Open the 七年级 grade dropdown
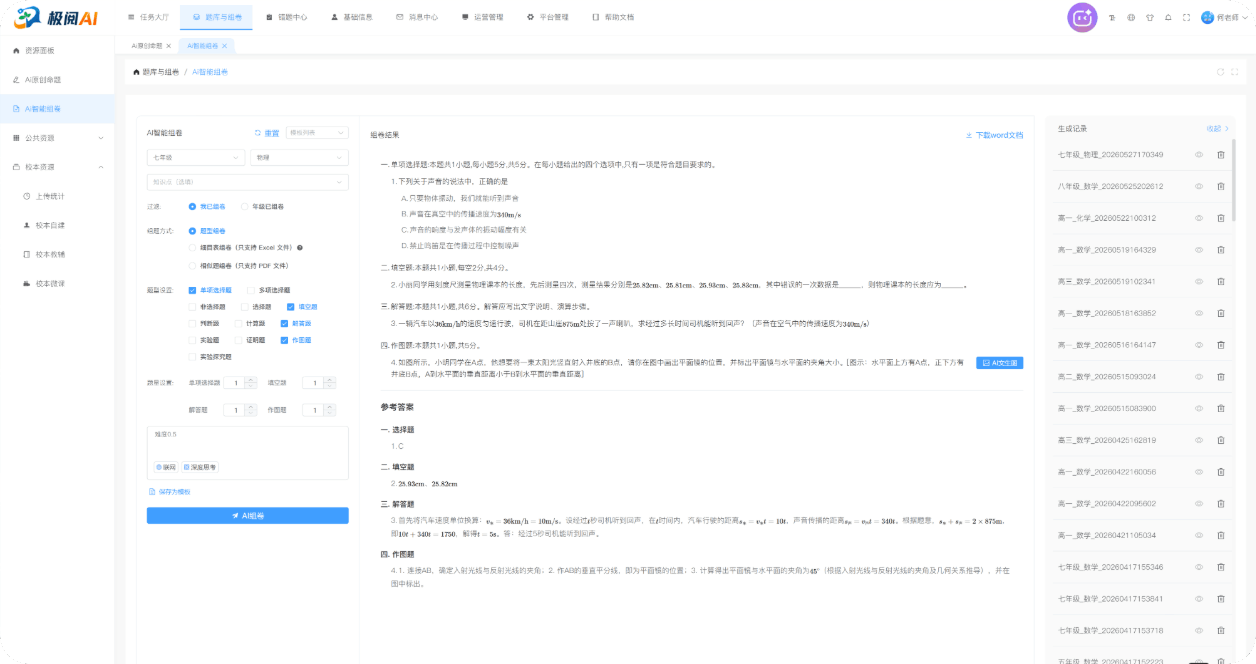Screen dimensions: 1256x664 pos(196,157)
